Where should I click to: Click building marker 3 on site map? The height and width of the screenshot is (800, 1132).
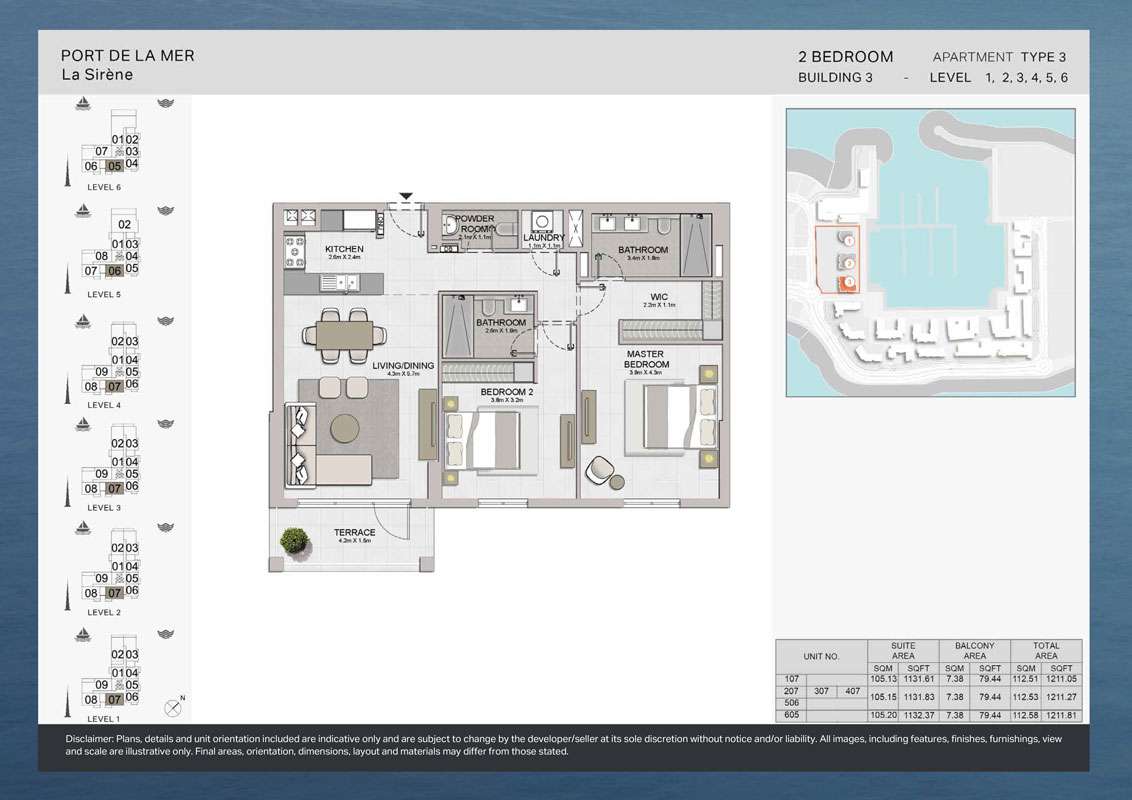[848, 283]
